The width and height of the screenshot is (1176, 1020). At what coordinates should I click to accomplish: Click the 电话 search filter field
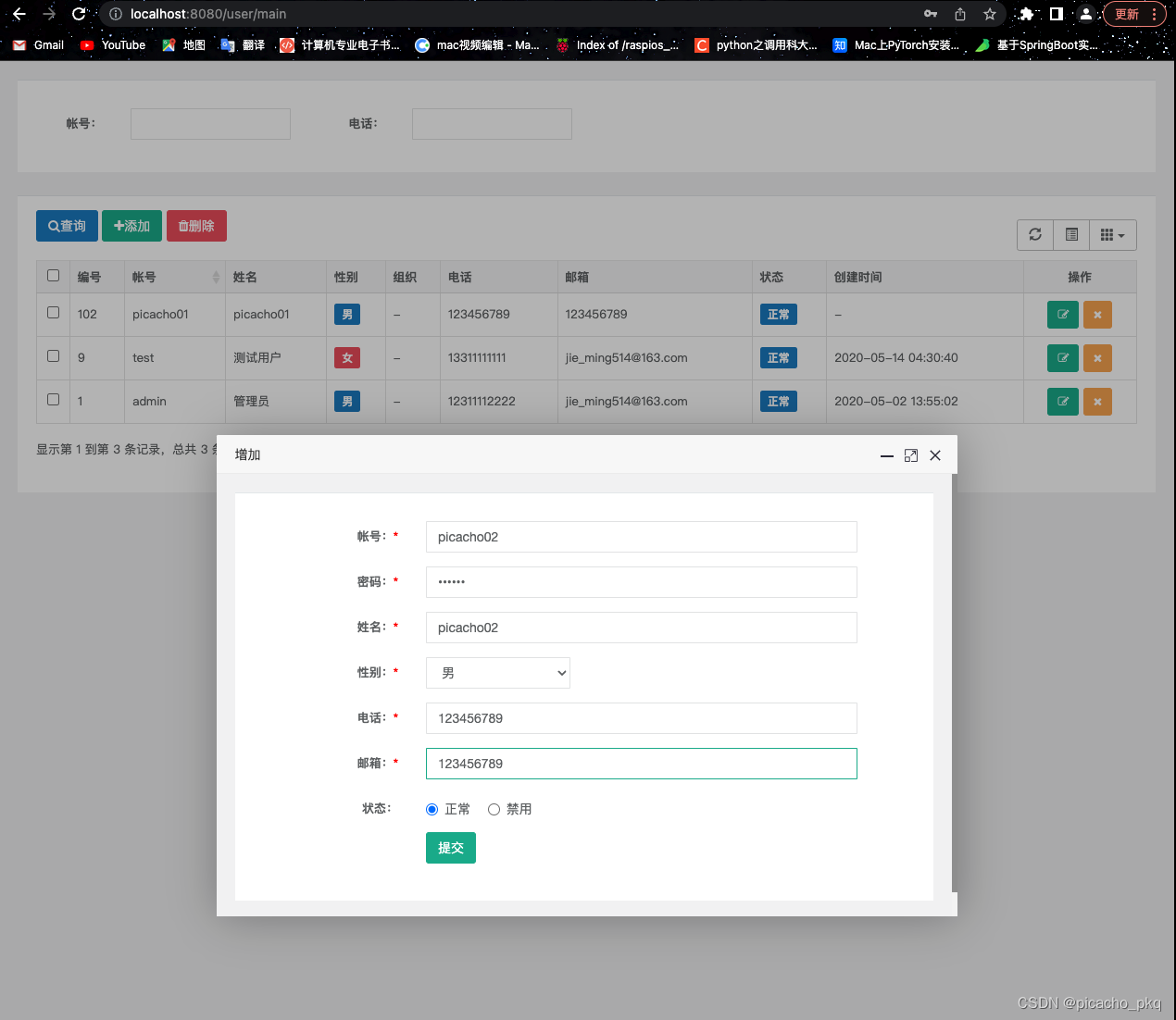[492, 124]
